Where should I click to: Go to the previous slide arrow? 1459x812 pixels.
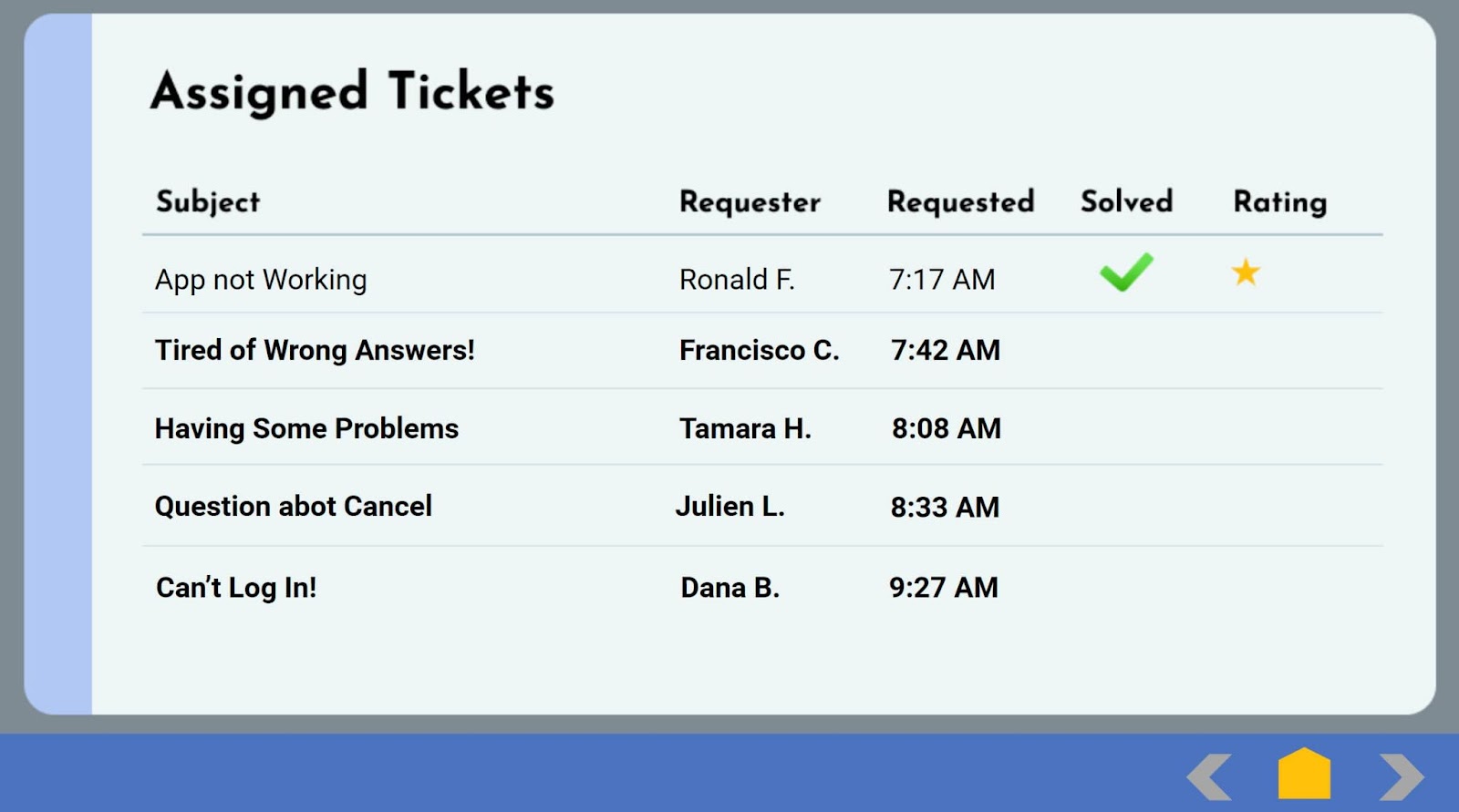[1209, 776]
